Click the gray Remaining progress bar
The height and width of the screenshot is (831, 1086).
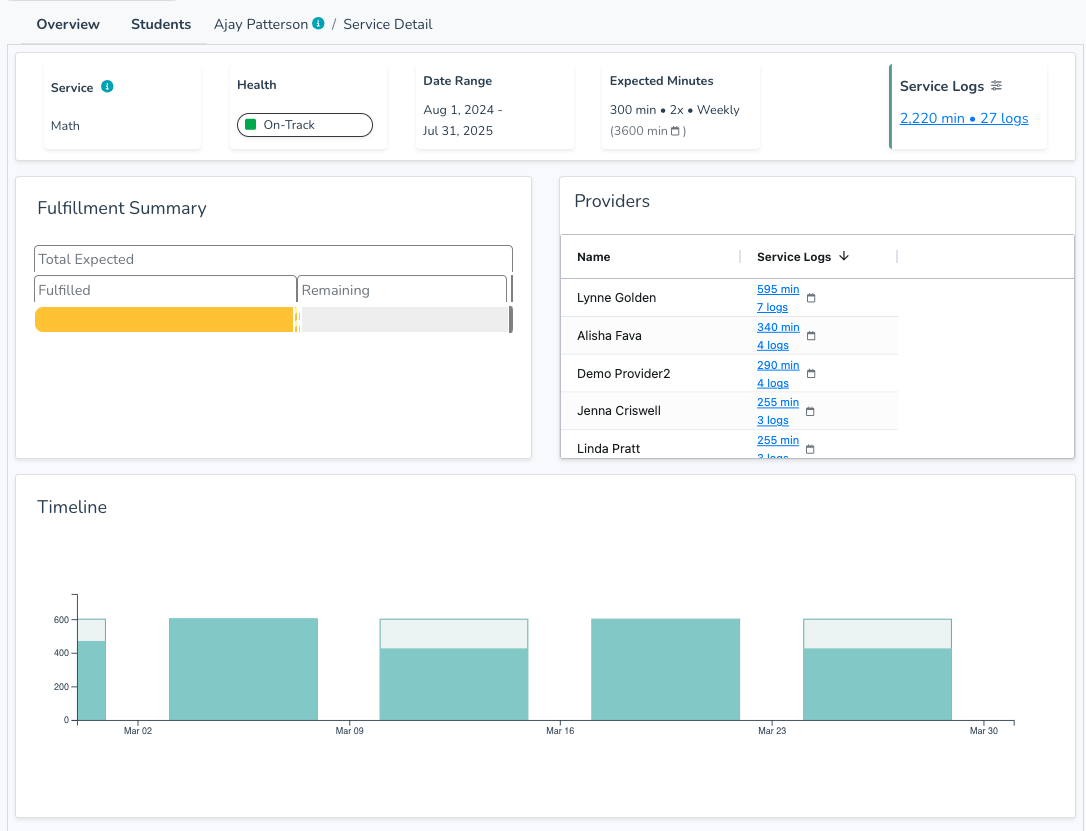405,319
